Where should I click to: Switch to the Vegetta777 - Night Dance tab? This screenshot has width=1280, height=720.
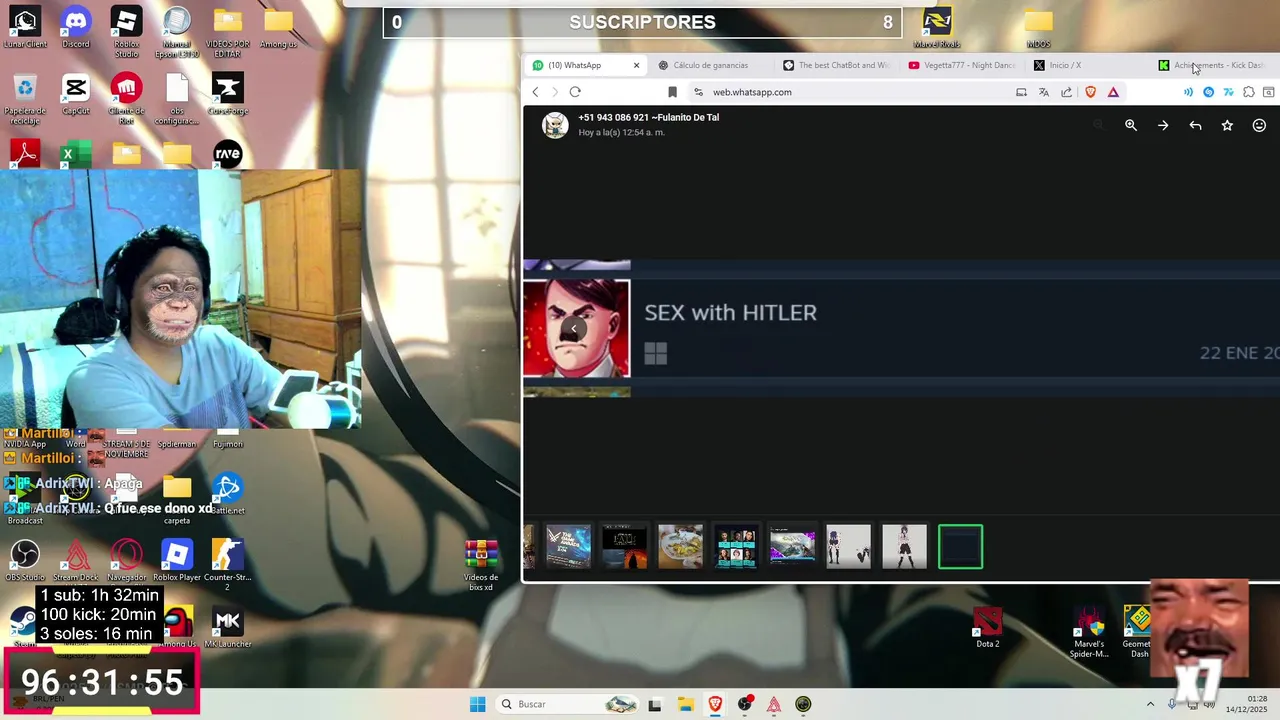coord(961,65)
